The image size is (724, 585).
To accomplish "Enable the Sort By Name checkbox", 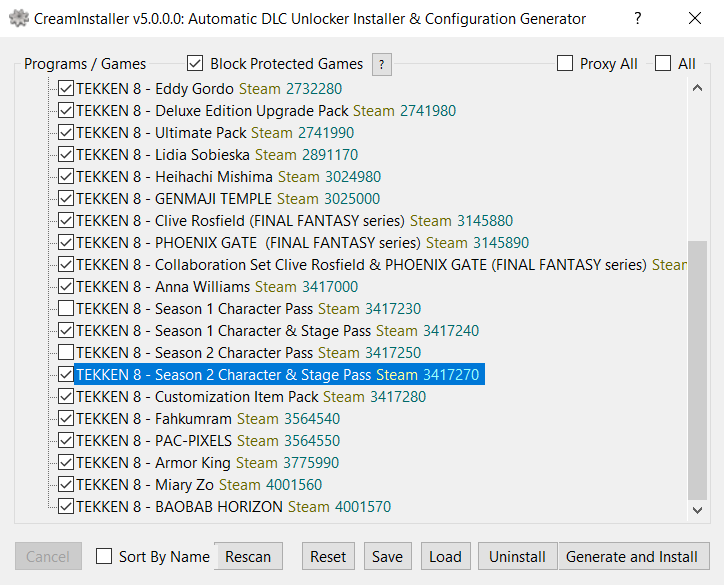I will coord(104,556).
